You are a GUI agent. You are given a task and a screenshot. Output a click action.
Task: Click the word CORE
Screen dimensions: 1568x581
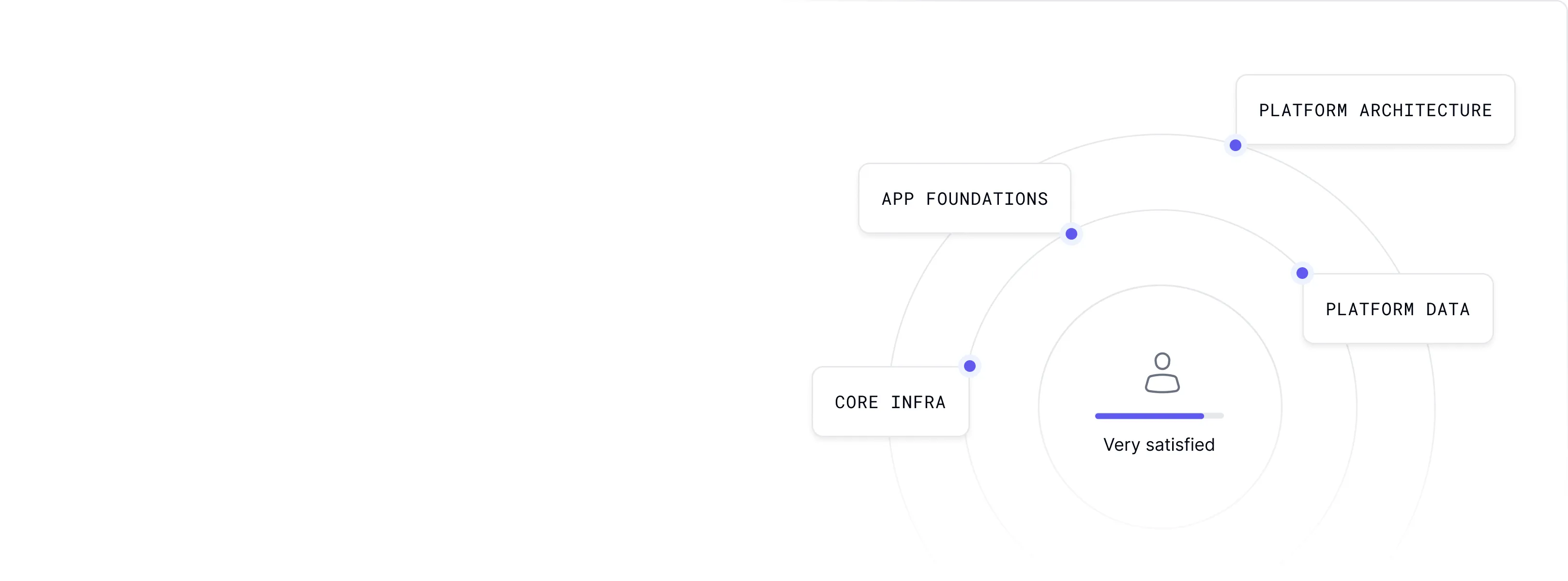[x=856, y=402]
